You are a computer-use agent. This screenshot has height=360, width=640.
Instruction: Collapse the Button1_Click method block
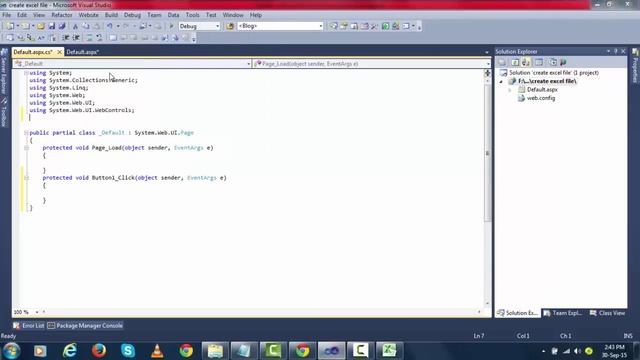point(26,178)
